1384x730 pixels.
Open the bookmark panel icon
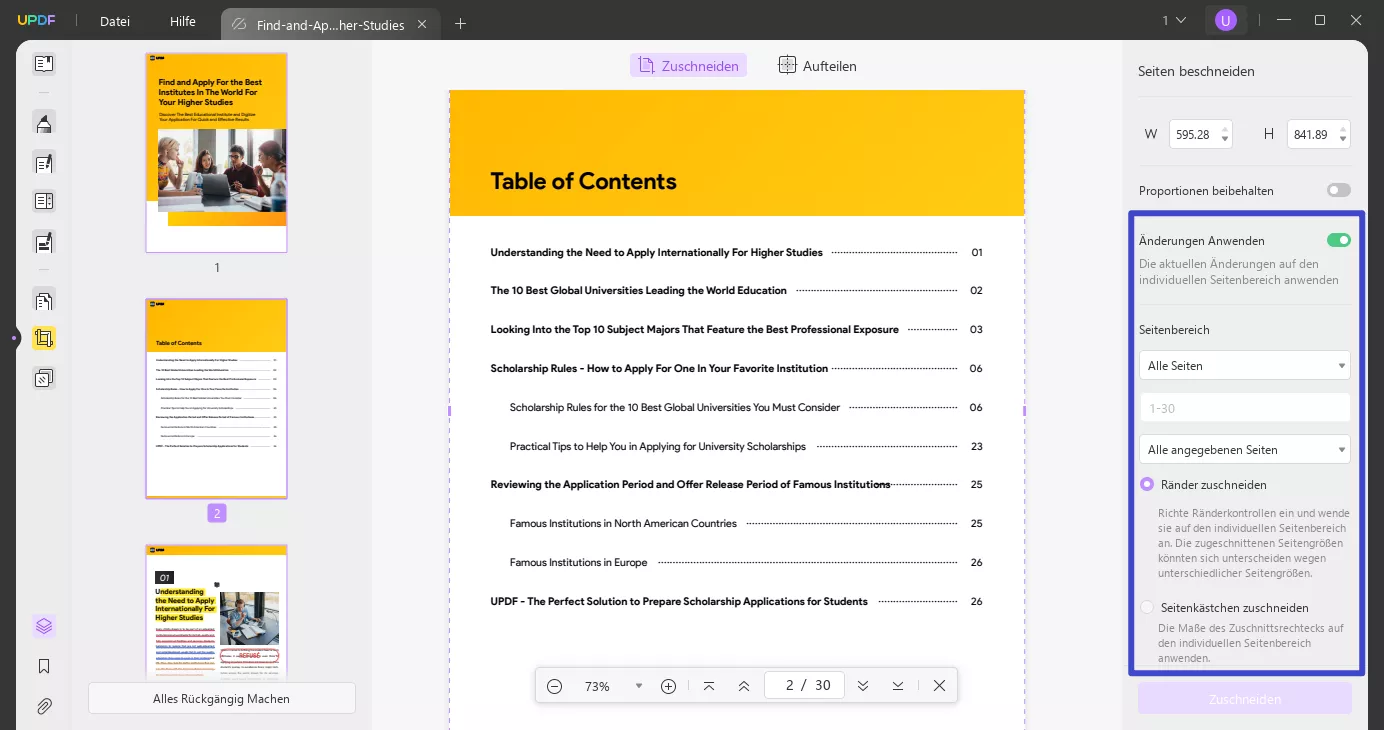[x=43, y=666]
